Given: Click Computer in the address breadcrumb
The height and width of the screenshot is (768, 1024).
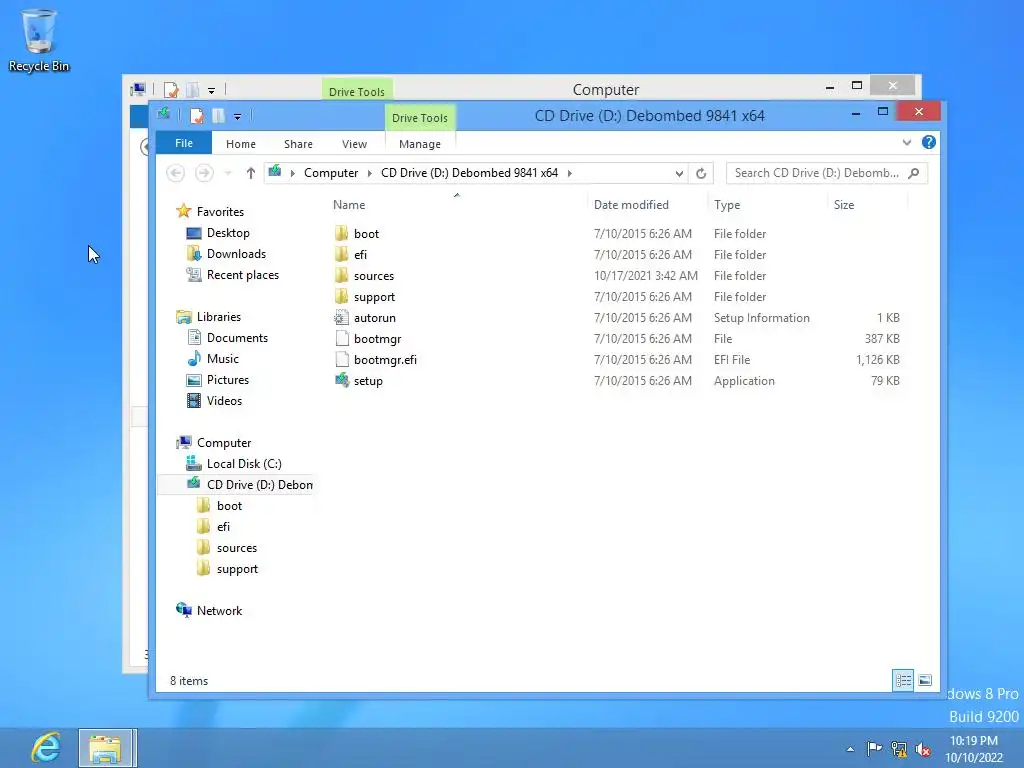Looking at the screenshot, I should 331,173.
